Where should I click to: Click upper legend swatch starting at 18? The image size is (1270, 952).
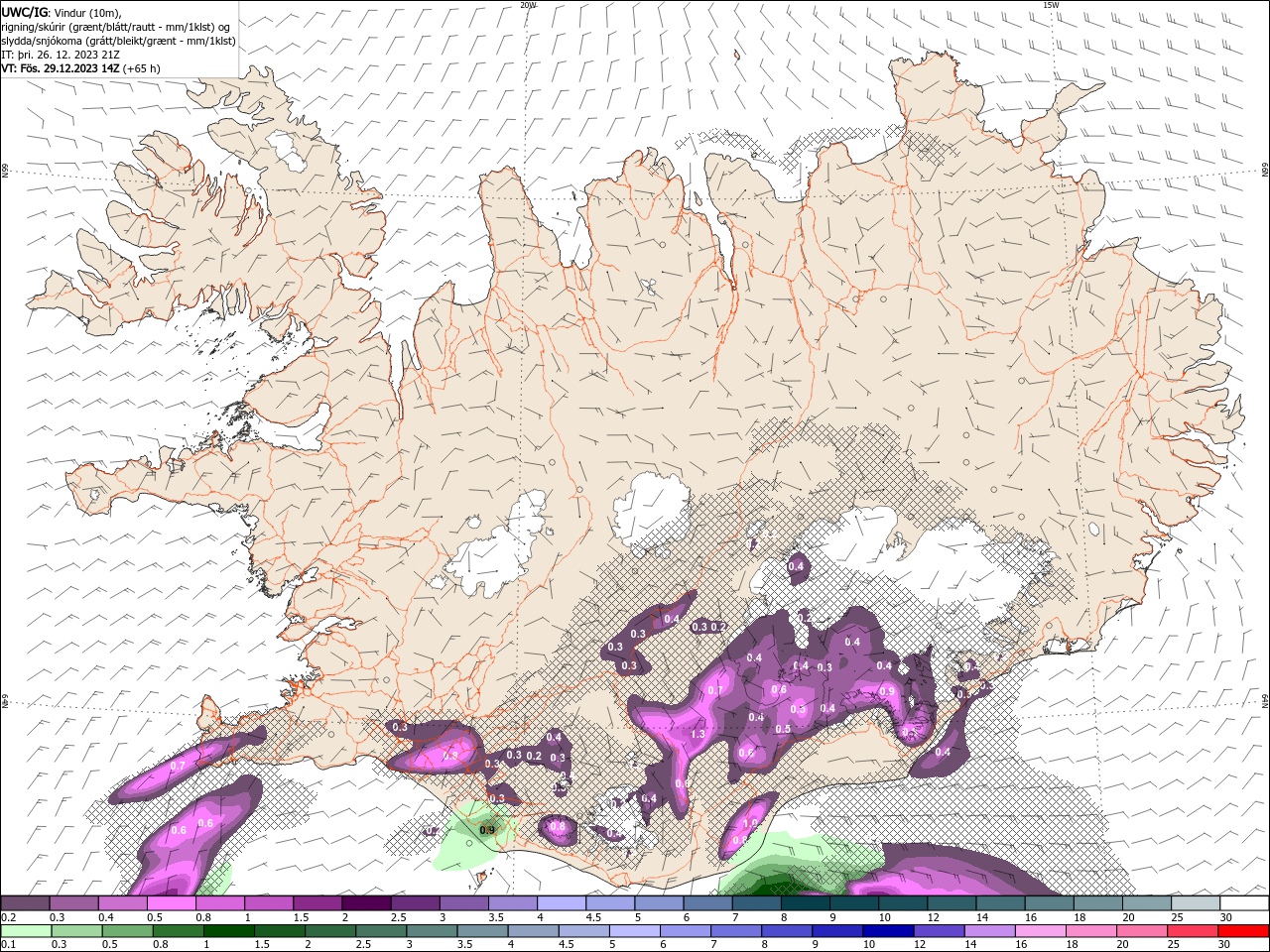1097,903
